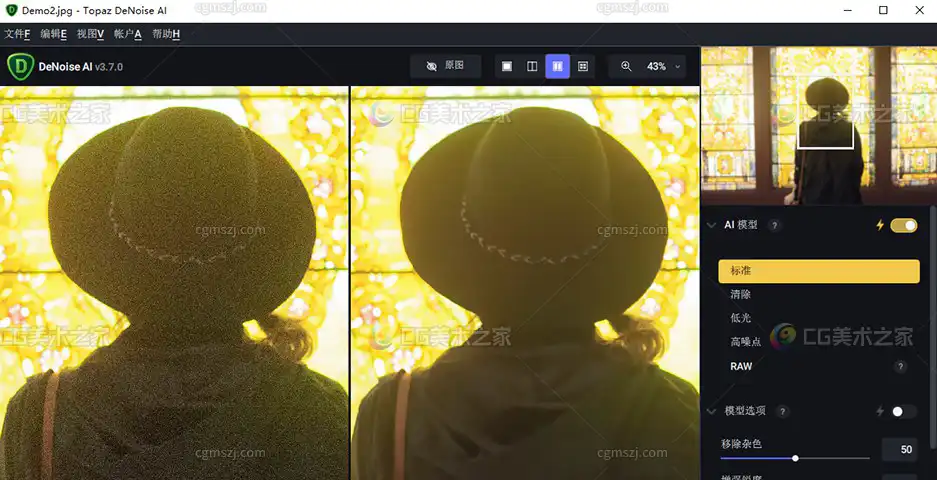Click the help icon beside RAW
Viewport: 937px width, 480px height.
tap(900, 367)
